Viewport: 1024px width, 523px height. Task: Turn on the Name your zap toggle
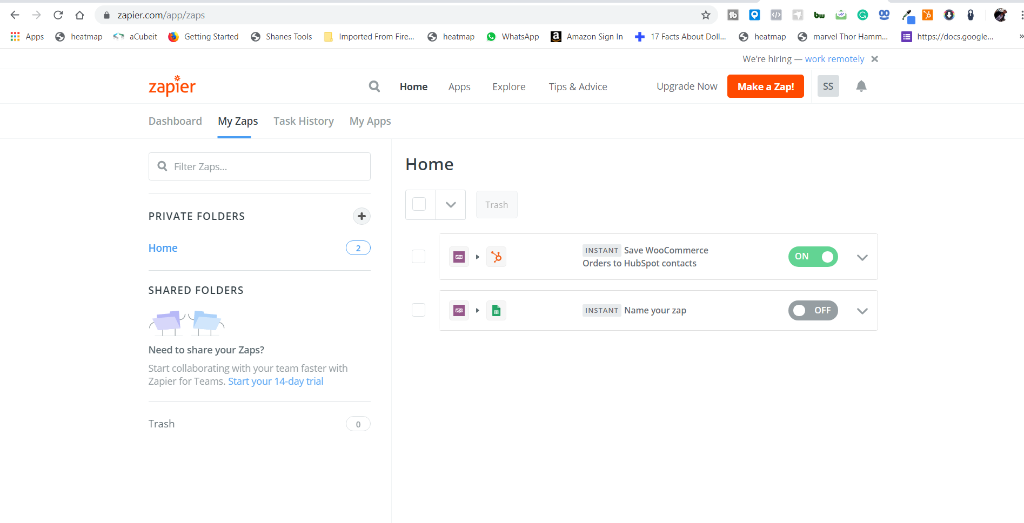pyautogui.click(x=813, y=310)
